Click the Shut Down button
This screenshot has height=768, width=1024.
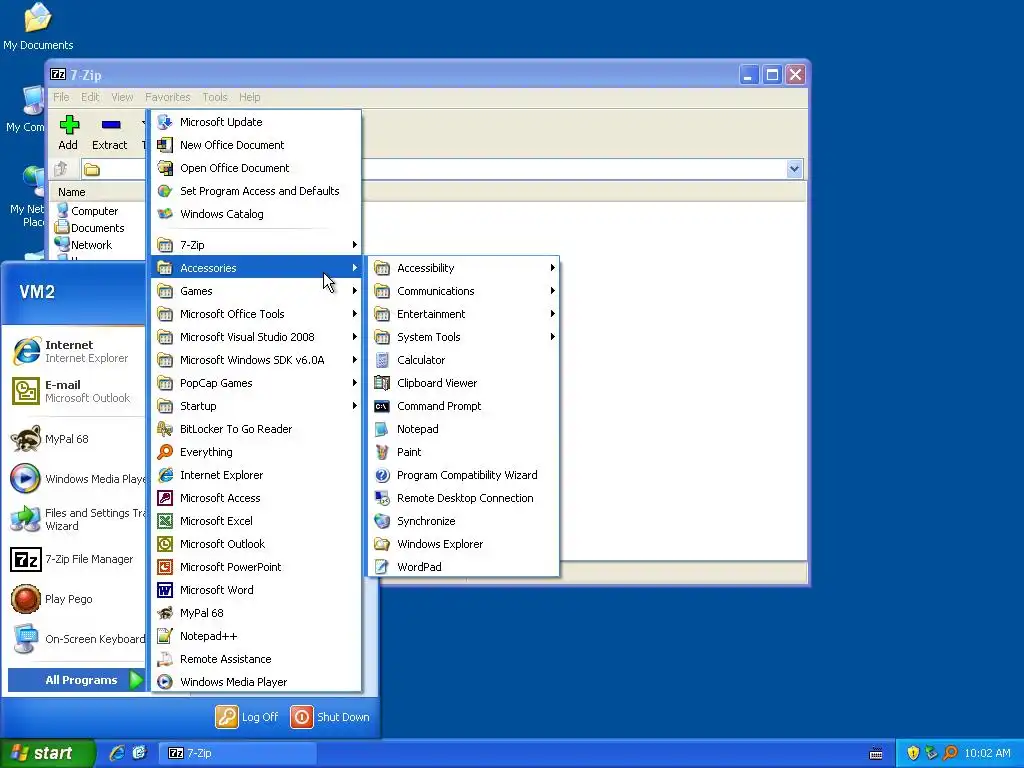click(330, 716)
